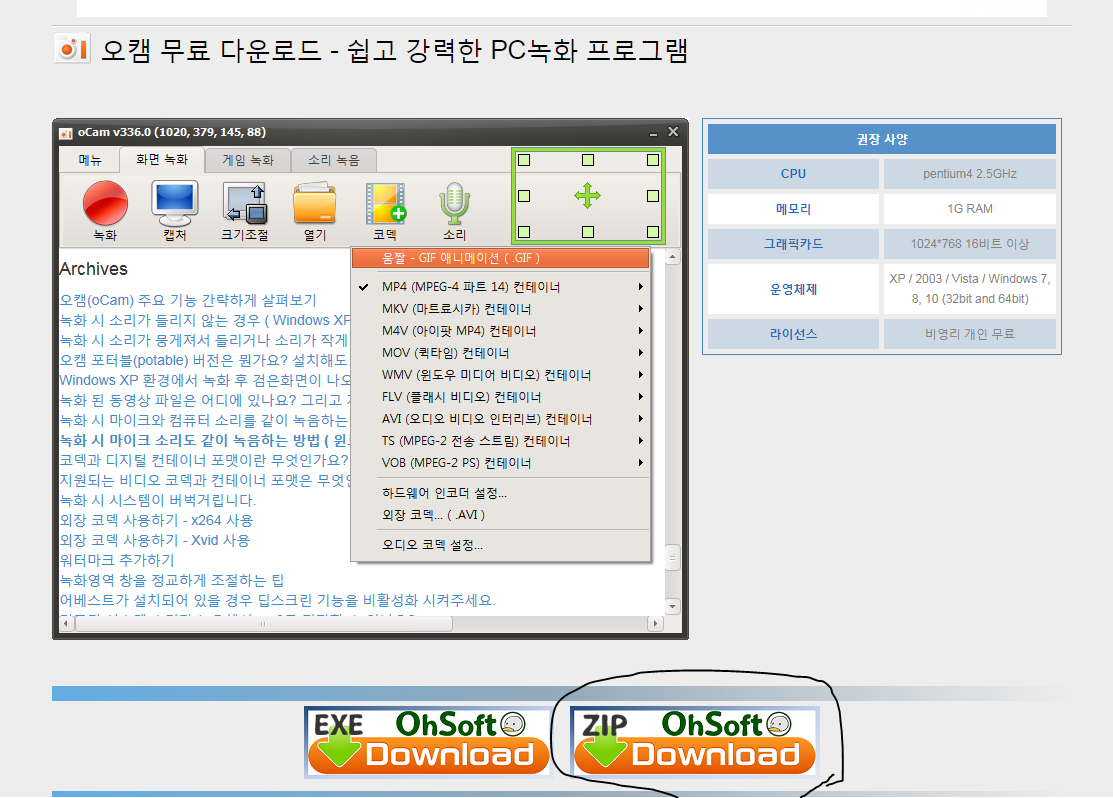The width and height of the screenshot is (1113, 798).
Task: Open 코덱과 디지털 컨테이너 포맷이란 link
Action: [204, 460]
